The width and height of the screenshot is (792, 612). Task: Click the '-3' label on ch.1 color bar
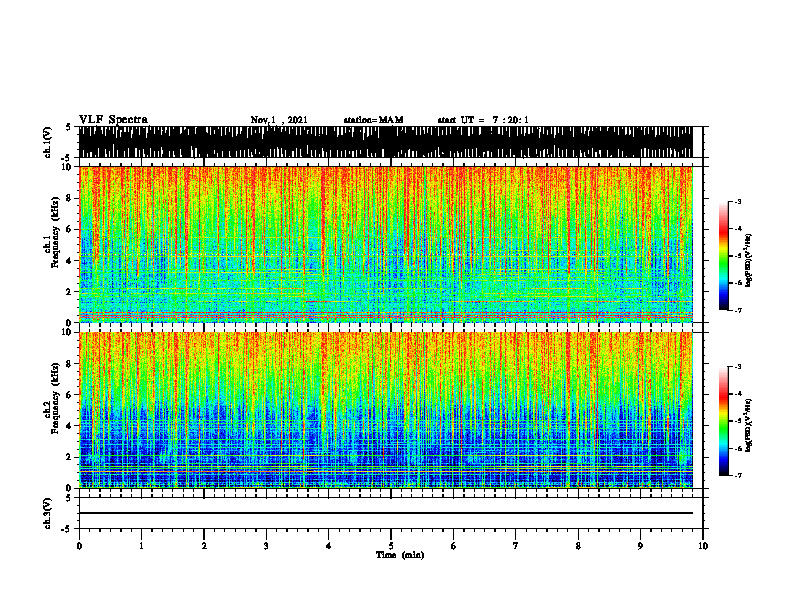coord(737,201)
